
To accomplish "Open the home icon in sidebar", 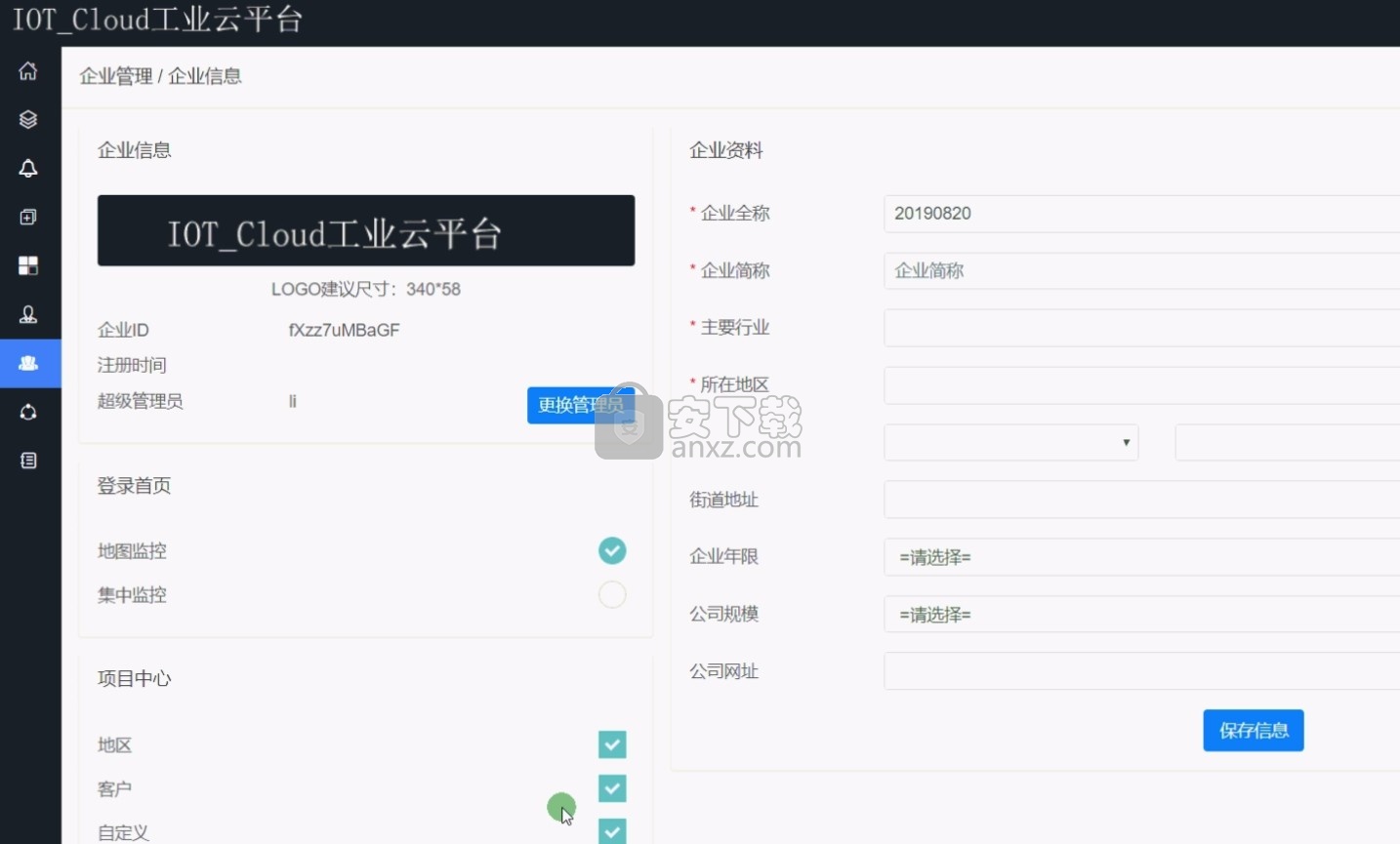I will (28, 70).
